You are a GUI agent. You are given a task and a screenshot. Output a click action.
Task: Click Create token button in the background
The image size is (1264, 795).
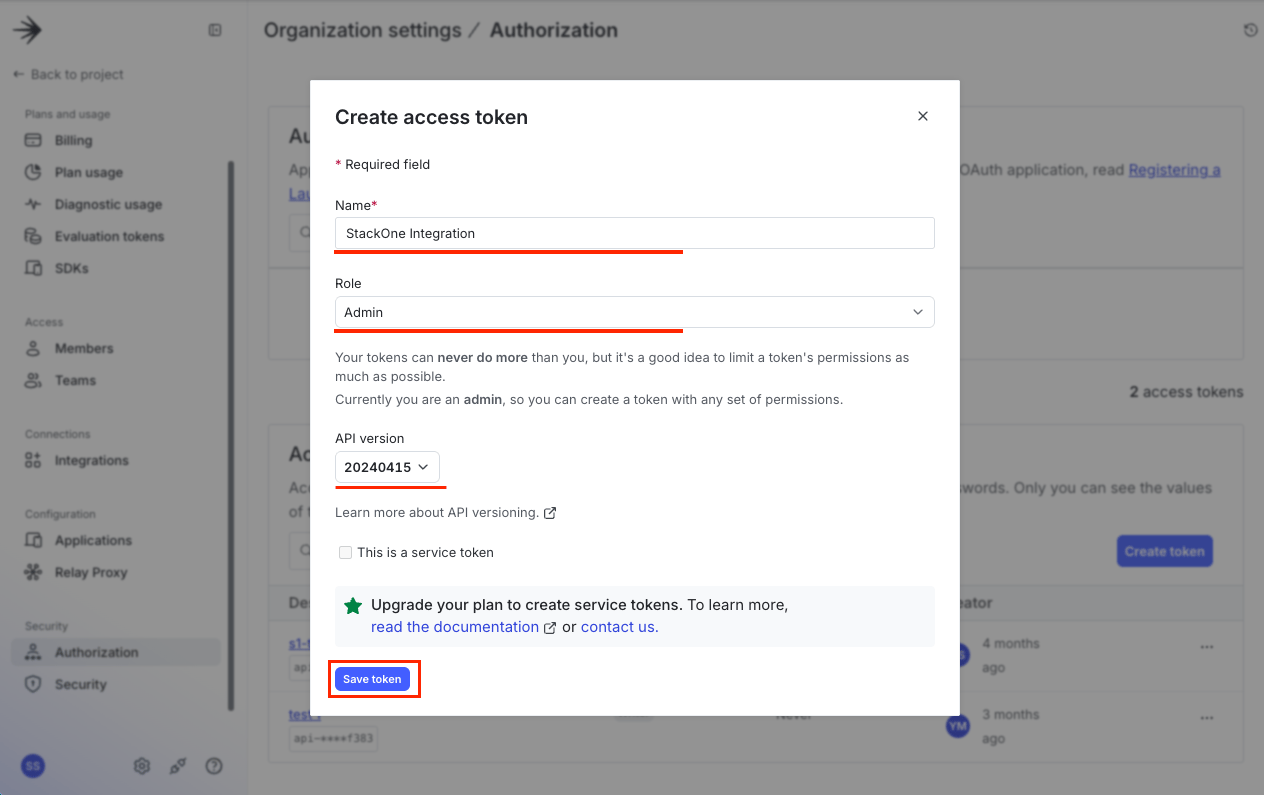tap(1164, 551)
